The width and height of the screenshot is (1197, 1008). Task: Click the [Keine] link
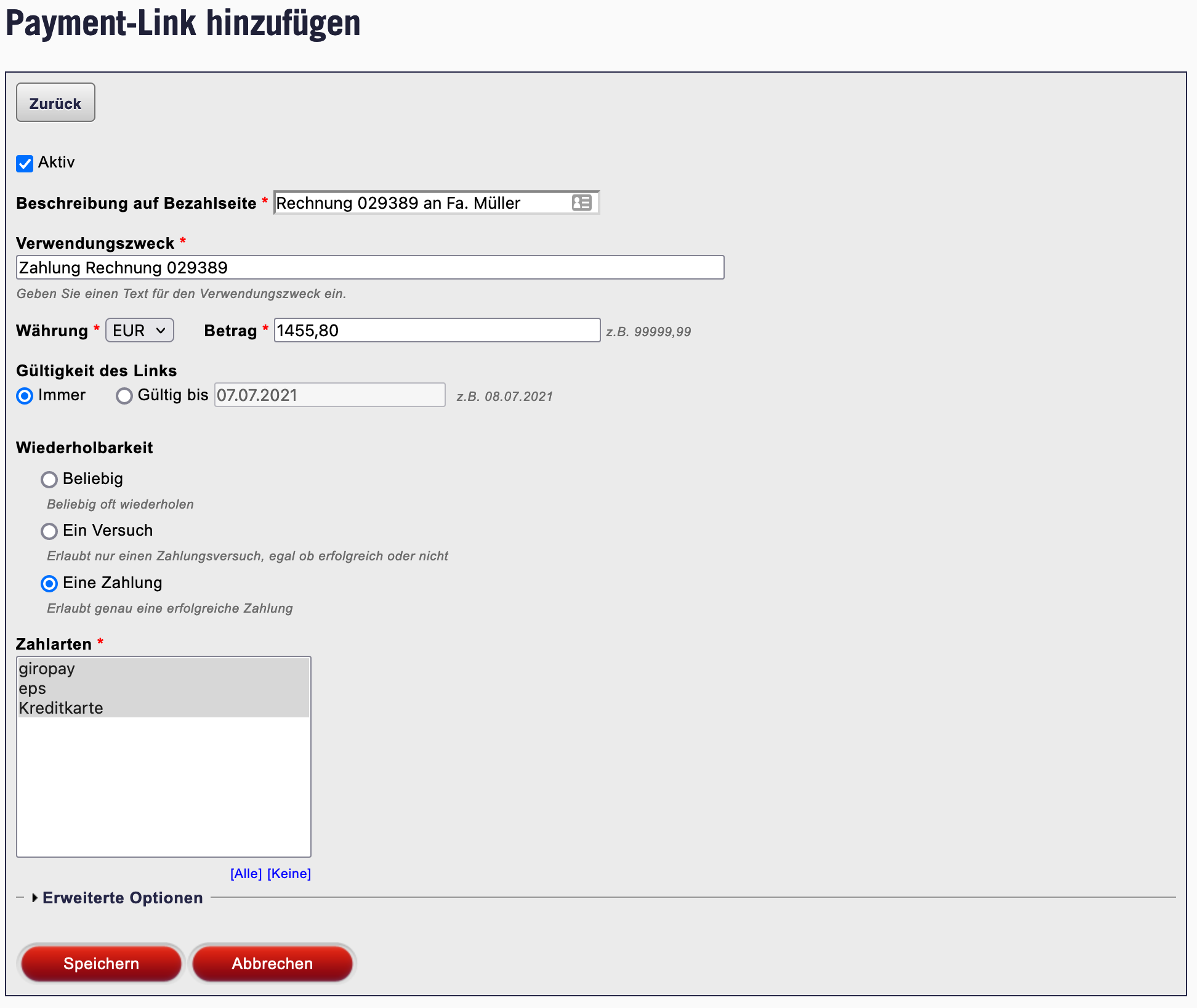click(289, 873)
